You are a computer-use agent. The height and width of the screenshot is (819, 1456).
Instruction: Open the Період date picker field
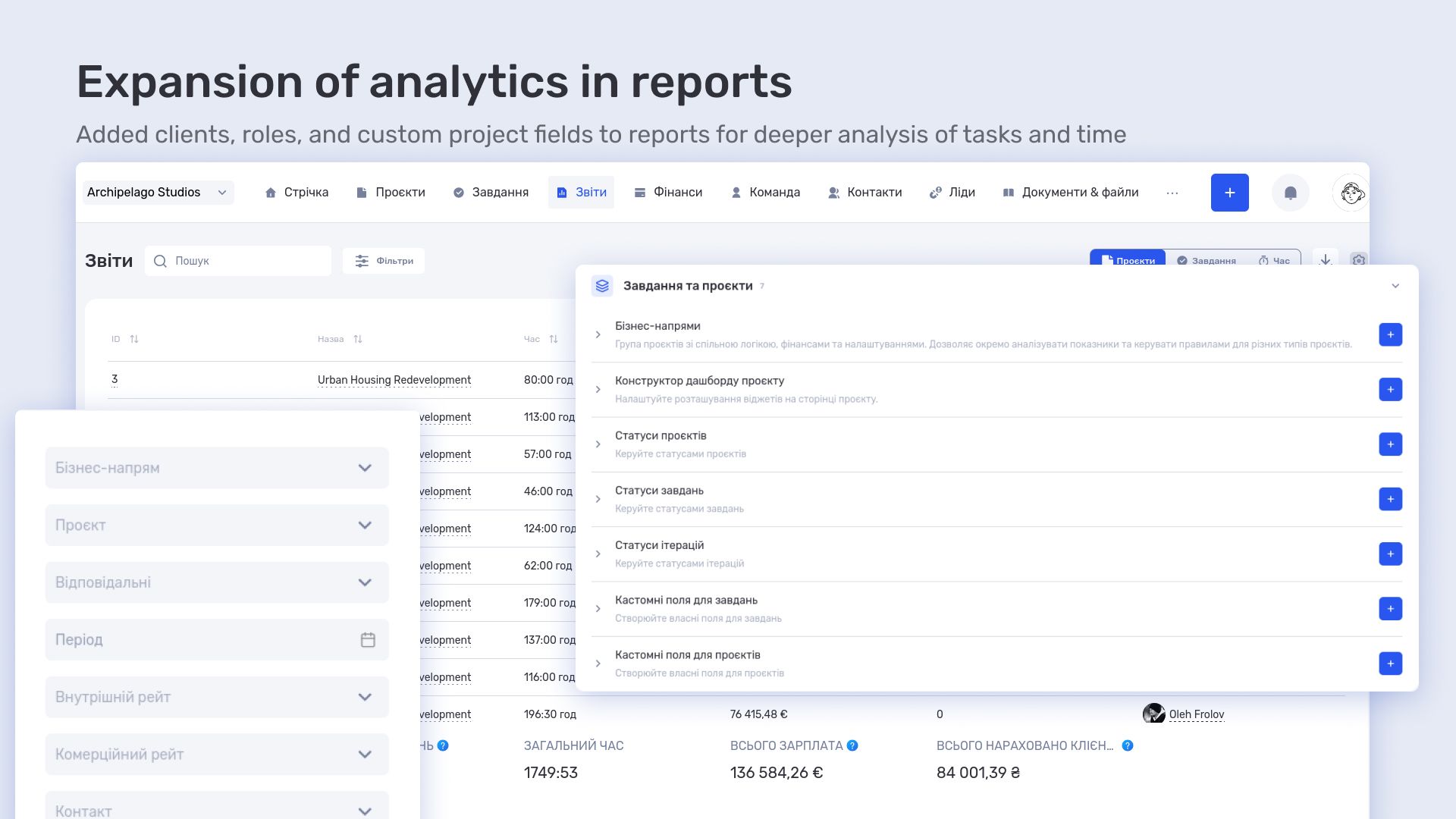pyautogui.click(x=217, y=639)
